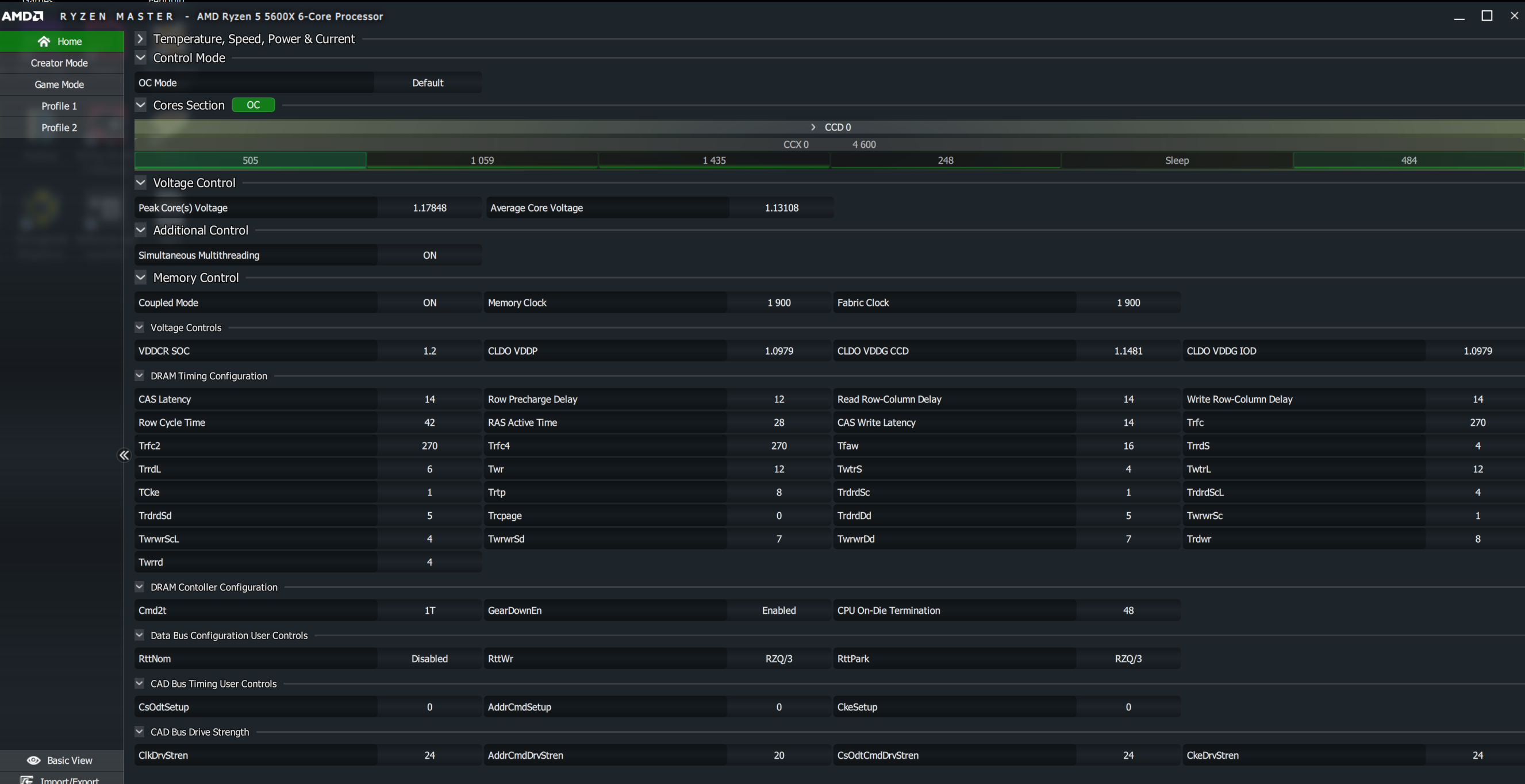Collapse the Control Mode section
The height and width of the screenshot is (784, 1525).
[140, 57]
